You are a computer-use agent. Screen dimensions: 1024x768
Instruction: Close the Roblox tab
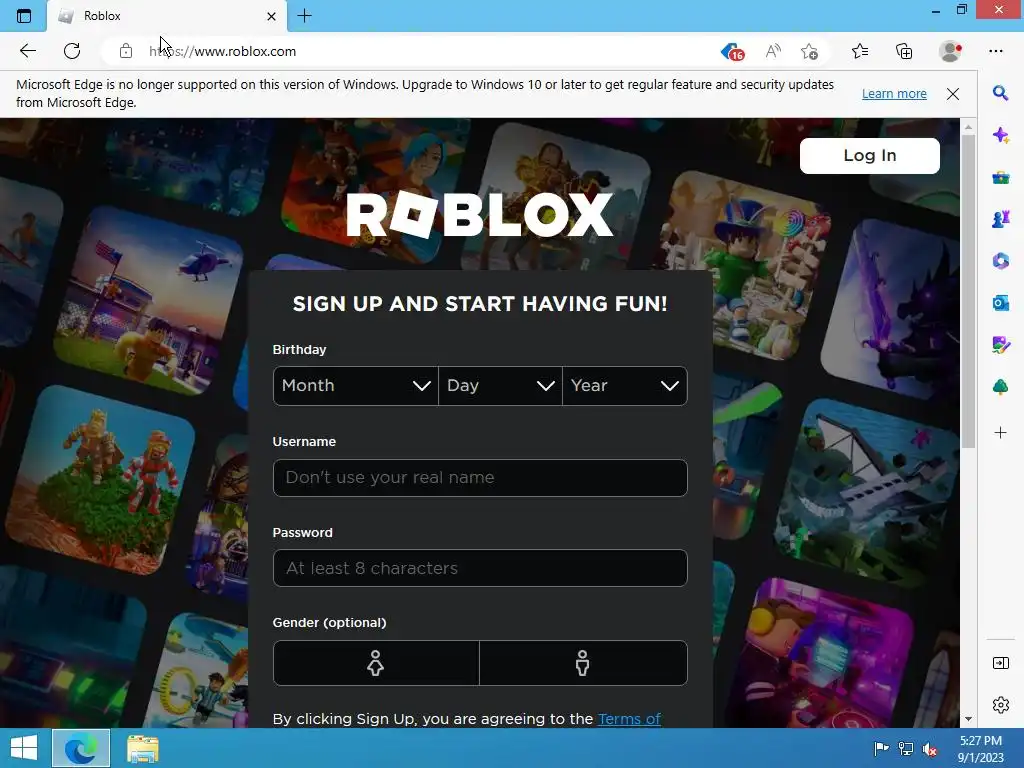tap(271, 16)
